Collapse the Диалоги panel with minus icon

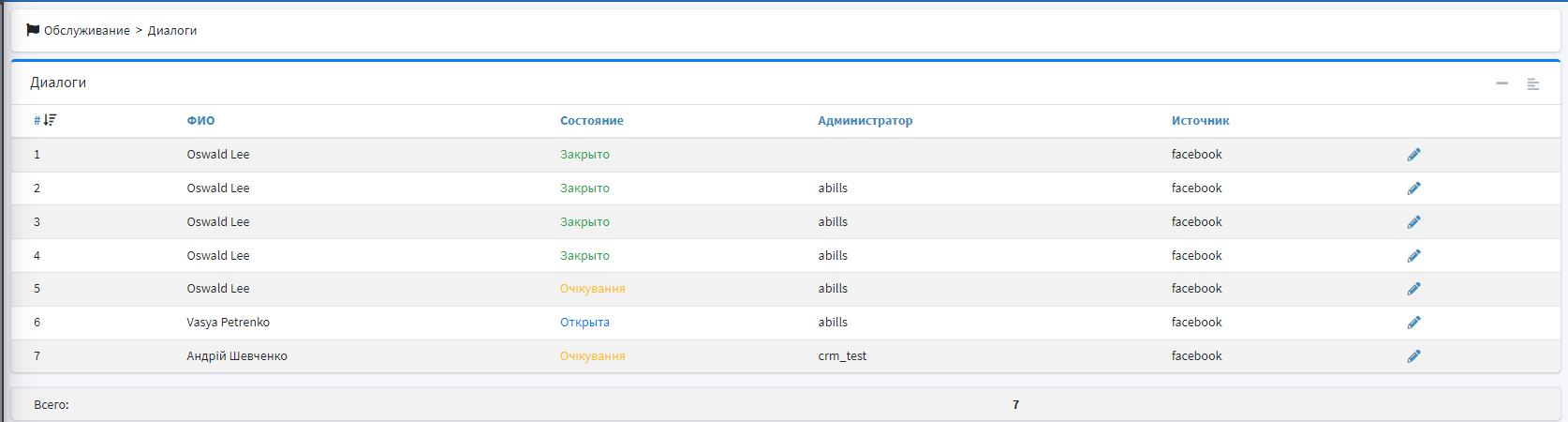click(x=1501, y=83)
